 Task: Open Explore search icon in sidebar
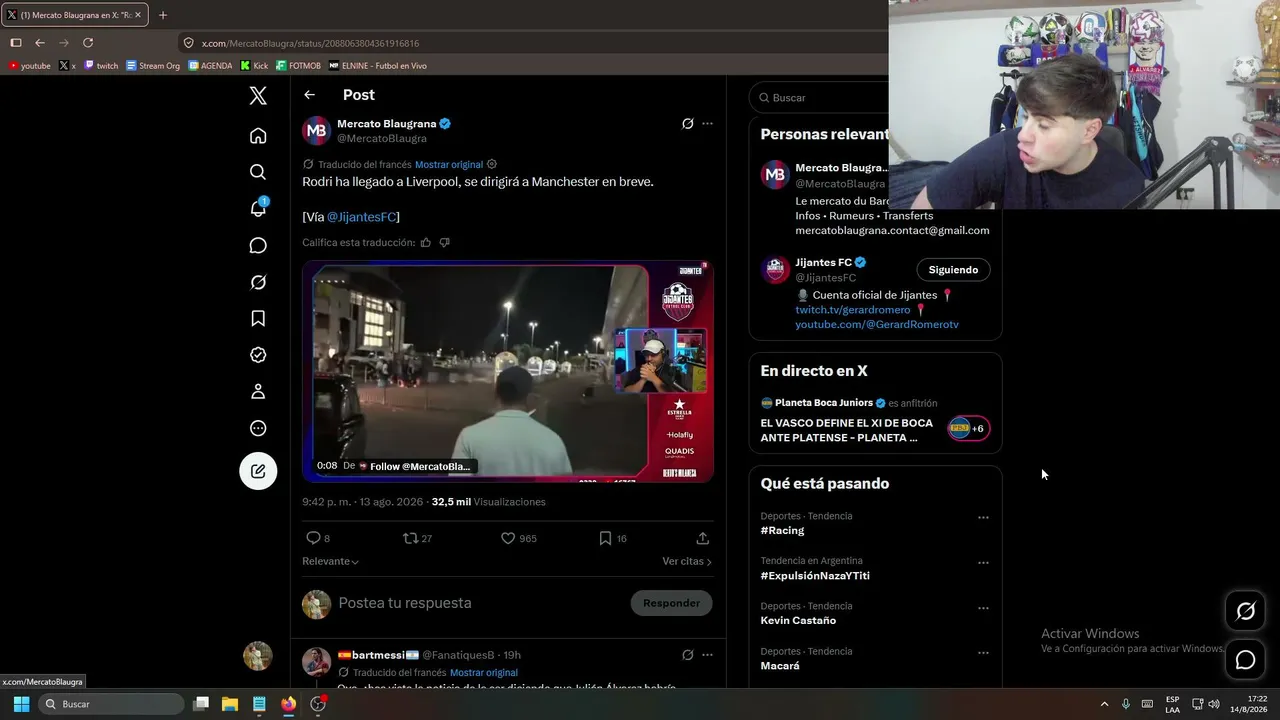point(258,172)
